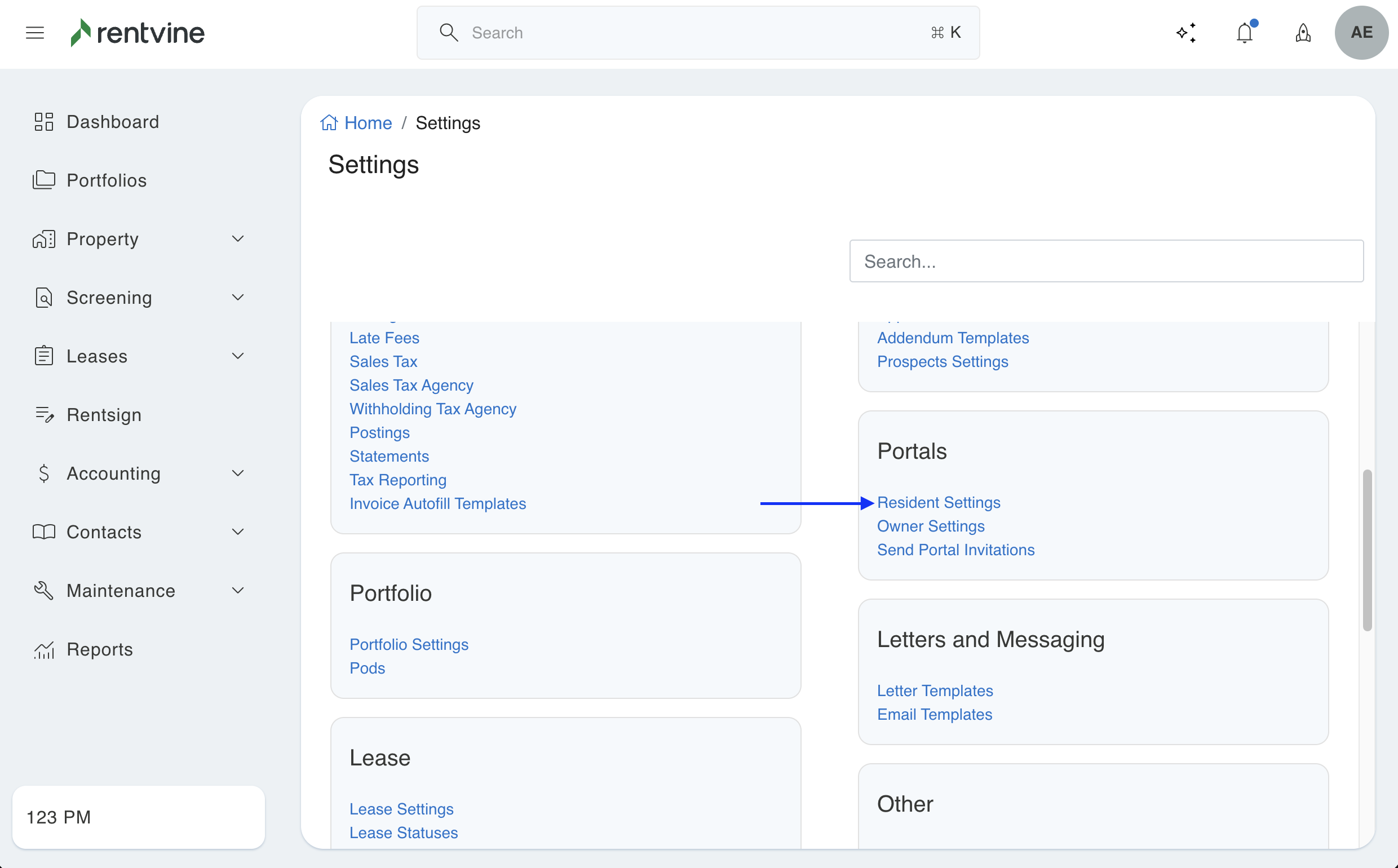Click the settings page vertical scrollbar

click(1367, 550)
